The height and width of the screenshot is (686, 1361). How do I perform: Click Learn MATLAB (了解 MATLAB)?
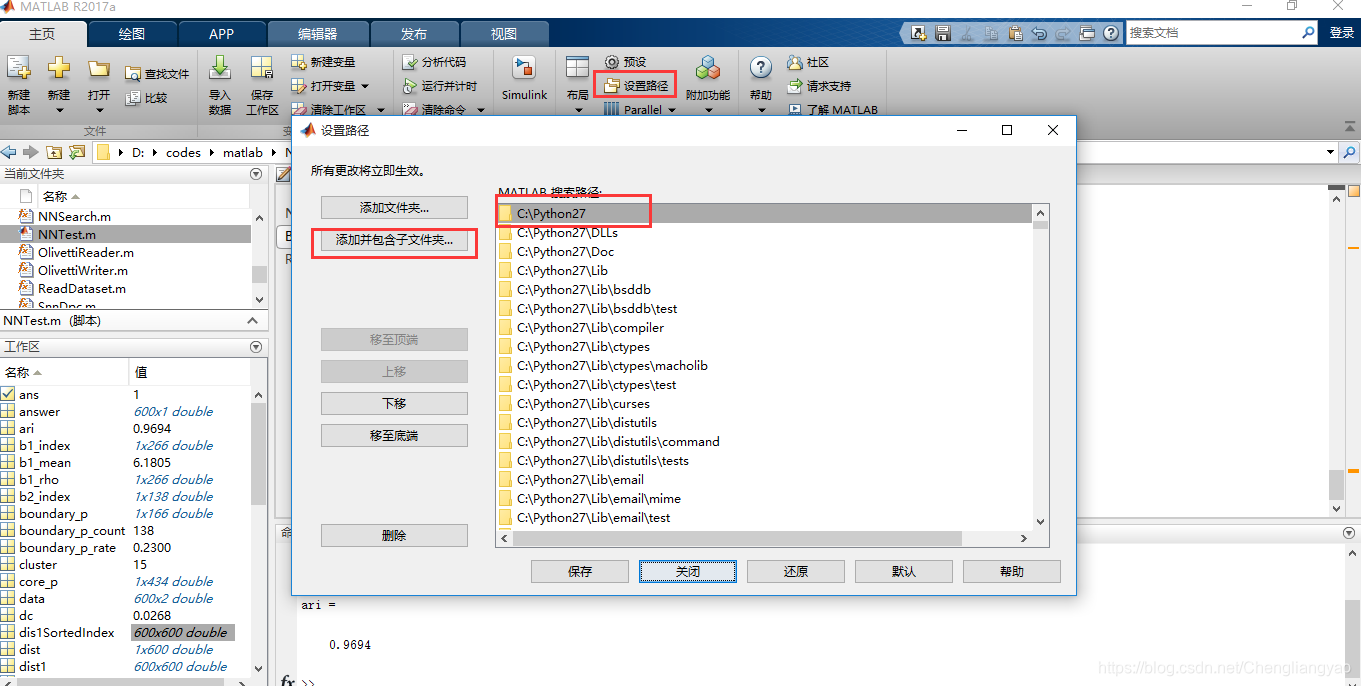coord(833,110)
